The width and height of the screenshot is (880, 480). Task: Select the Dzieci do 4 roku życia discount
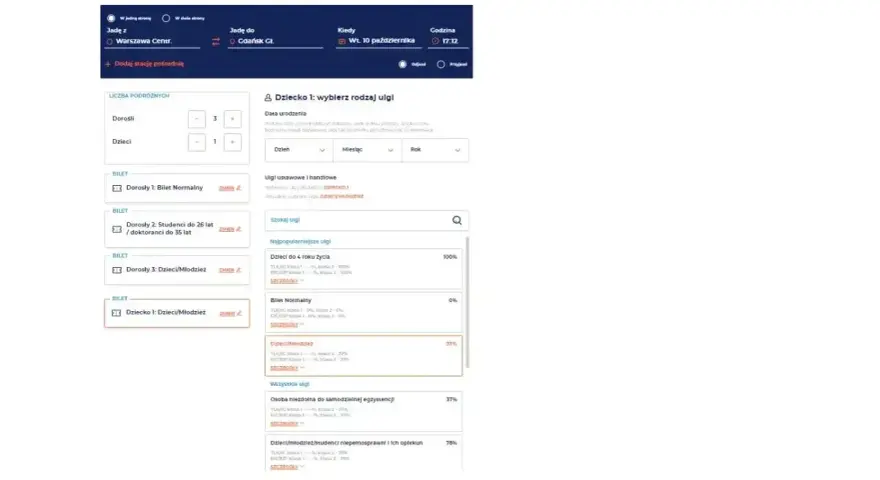click(x=364, y=269)
